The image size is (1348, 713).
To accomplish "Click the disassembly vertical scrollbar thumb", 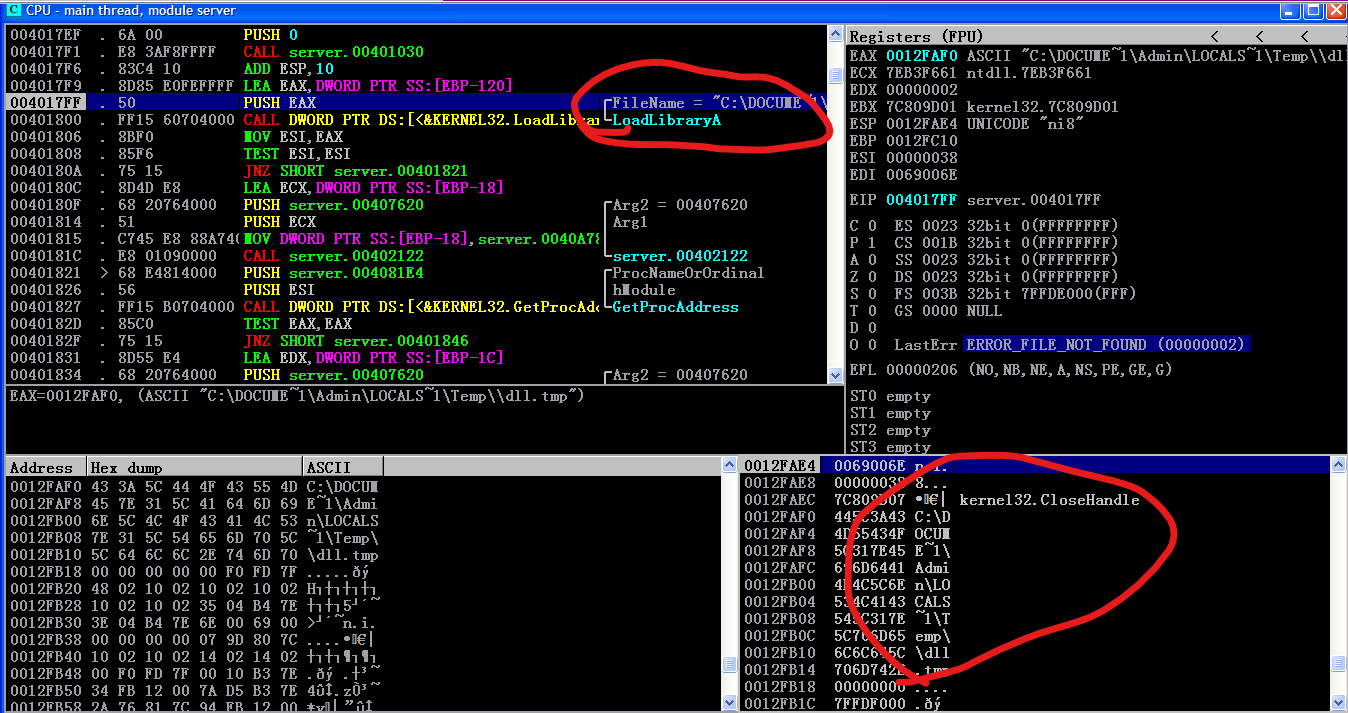I will (835, 75).
